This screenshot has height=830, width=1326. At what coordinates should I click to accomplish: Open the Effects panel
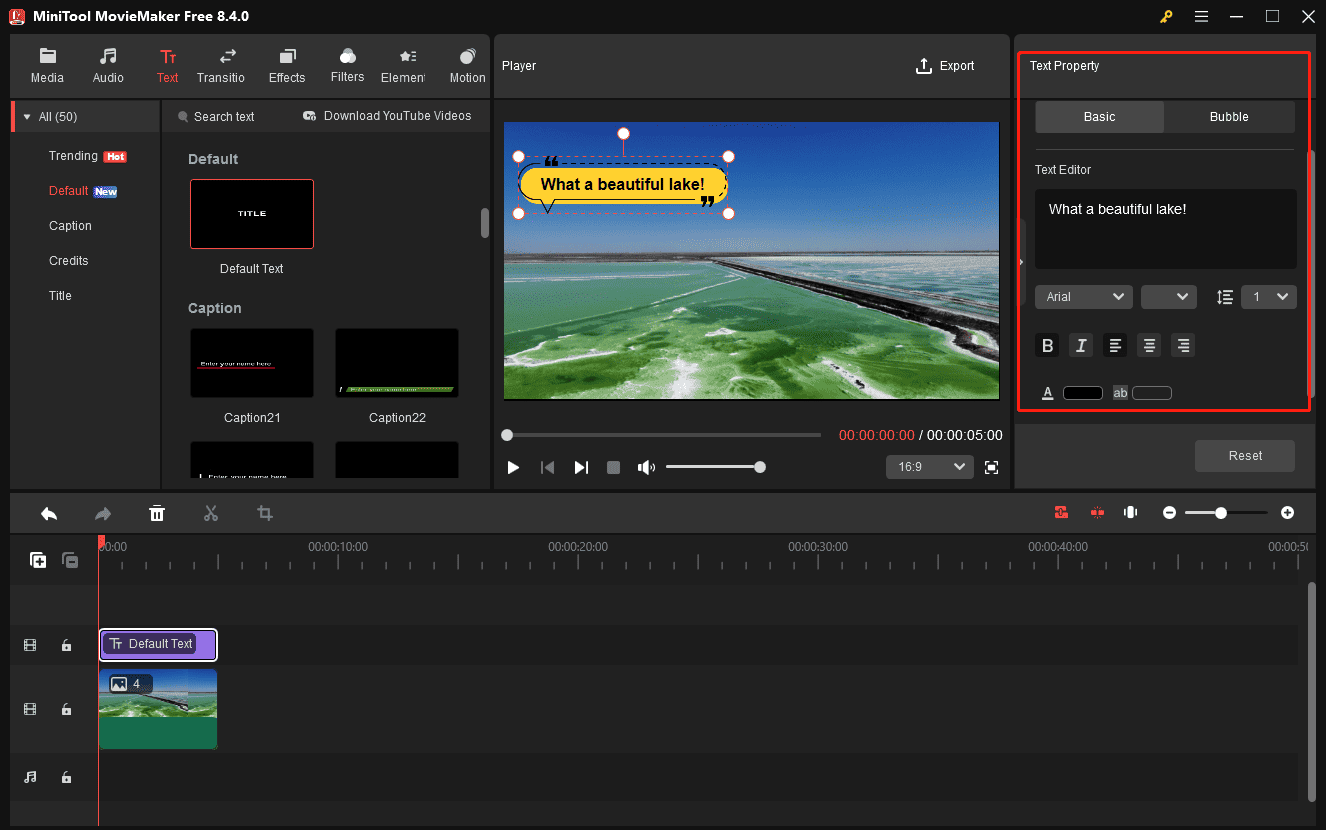287,66
